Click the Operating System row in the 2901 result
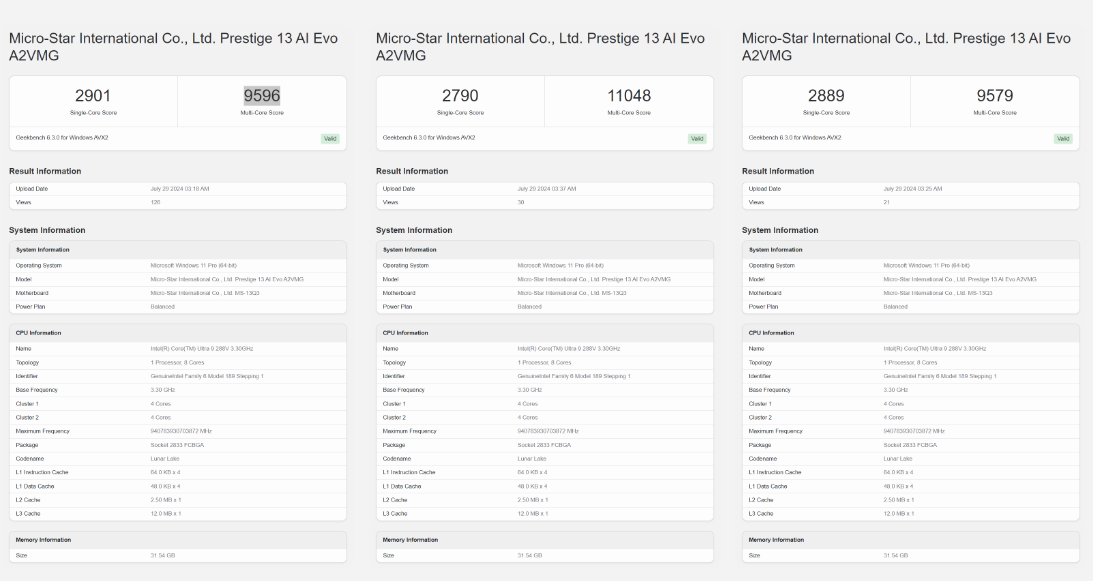 (178, 266)
